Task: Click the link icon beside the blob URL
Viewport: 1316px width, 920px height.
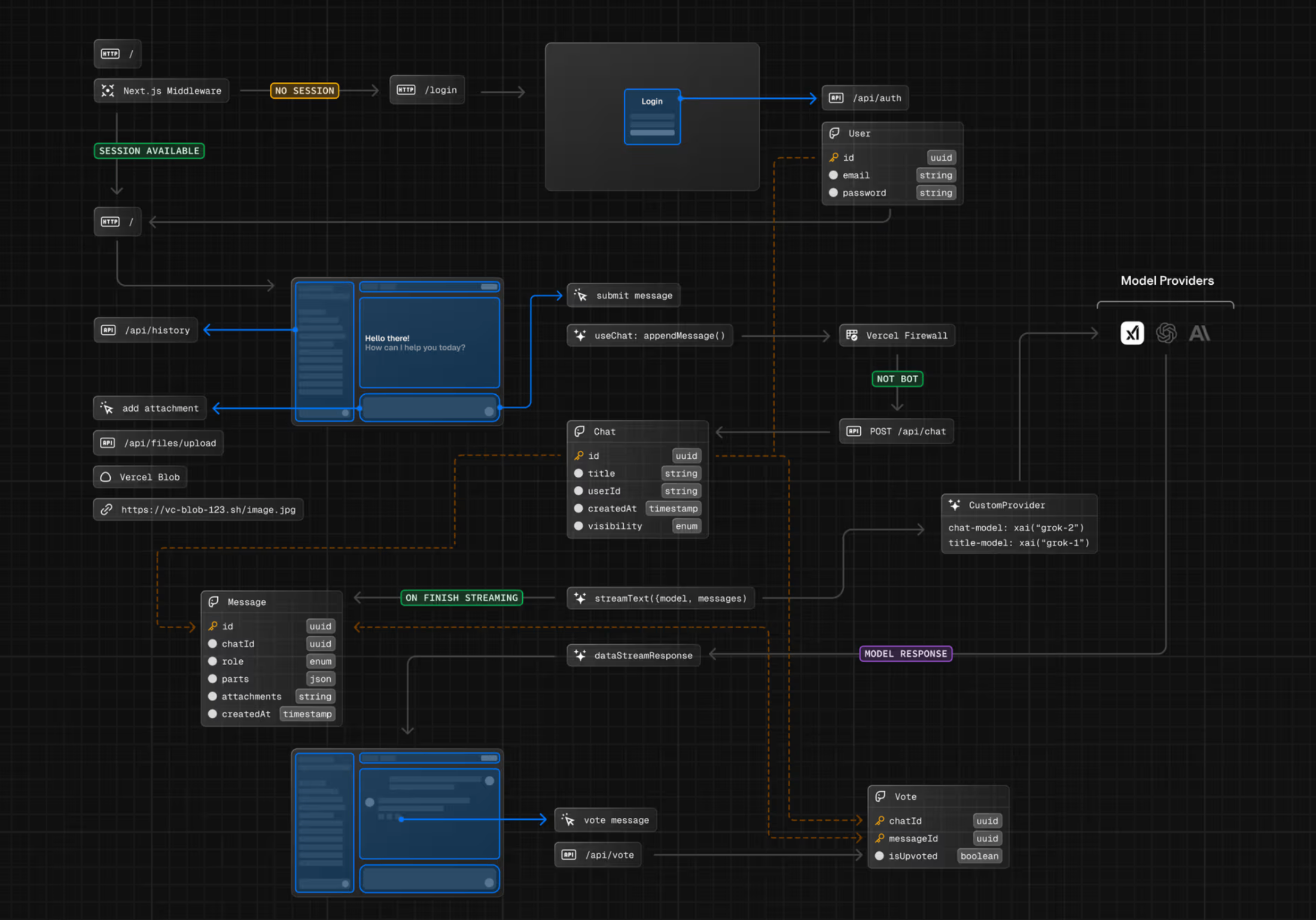Action: pyautogui.click(x=106, y=510)
